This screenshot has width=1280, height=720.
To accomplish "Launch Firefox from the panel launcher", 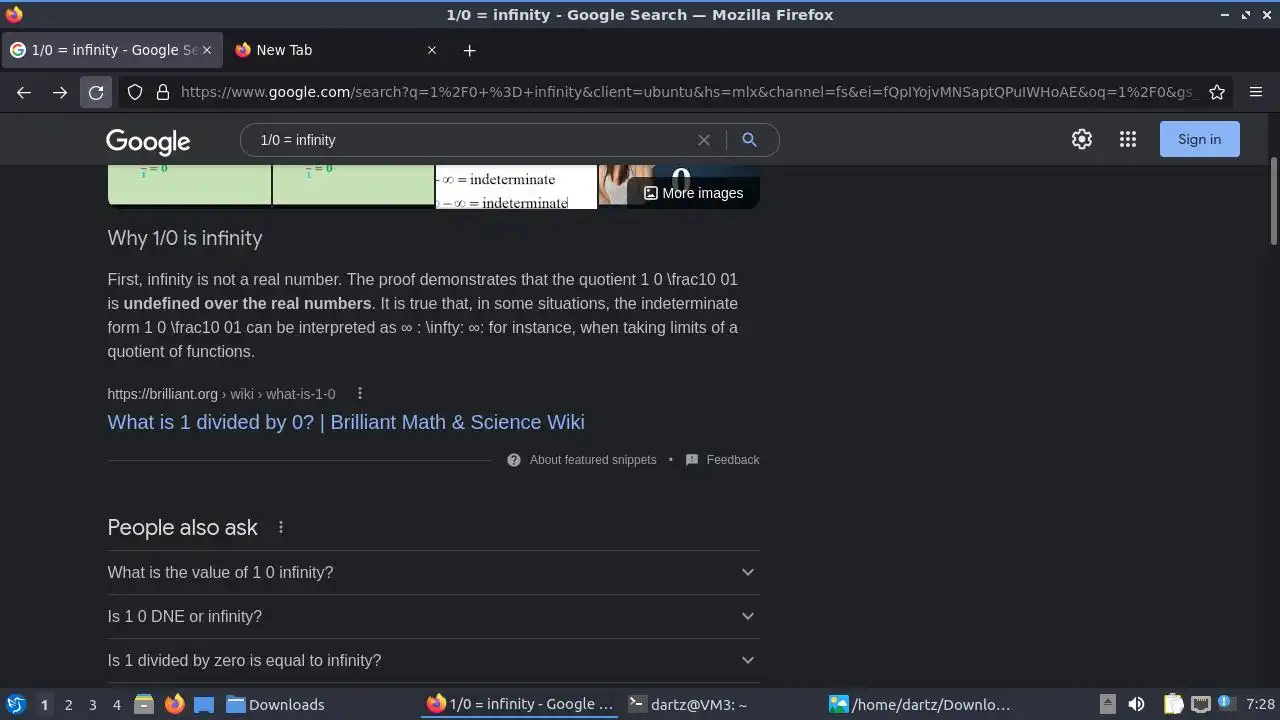I will pos(174,704).
